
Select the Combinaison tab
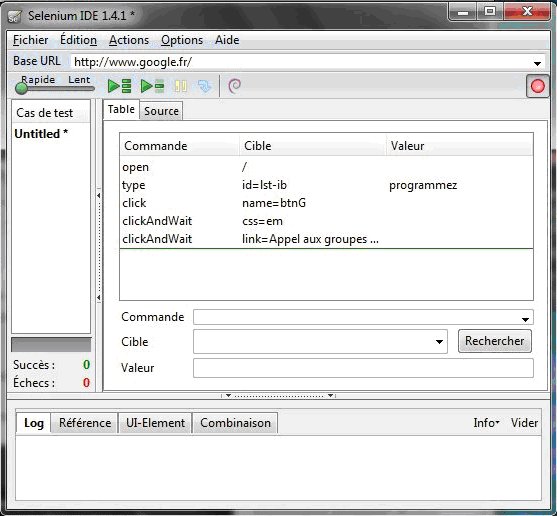point(235,423)
